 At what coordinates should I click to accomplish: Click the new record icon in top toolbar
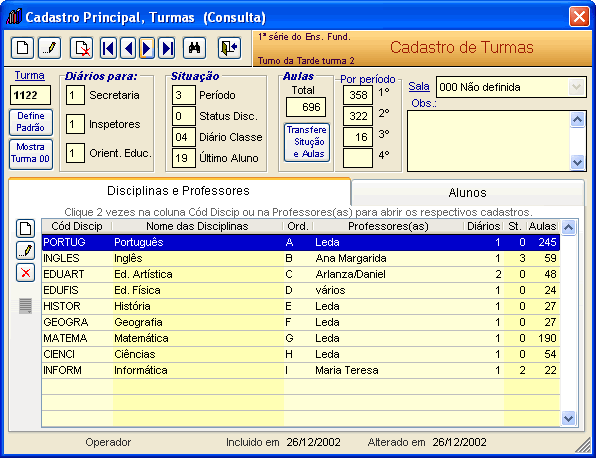point(22,48)
